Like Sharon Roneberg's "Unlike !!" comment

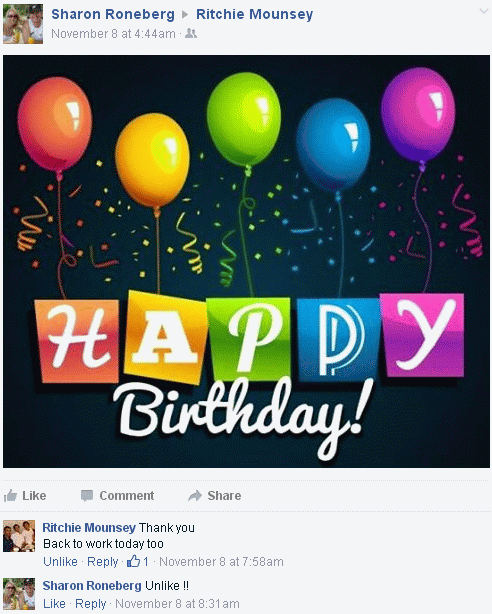pyautogui.click(x=54, y=603)
